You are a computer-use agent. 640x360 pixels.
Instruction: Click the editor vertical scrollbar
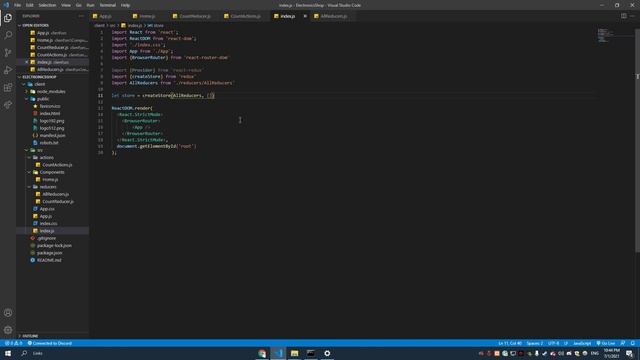coord(637,139)
